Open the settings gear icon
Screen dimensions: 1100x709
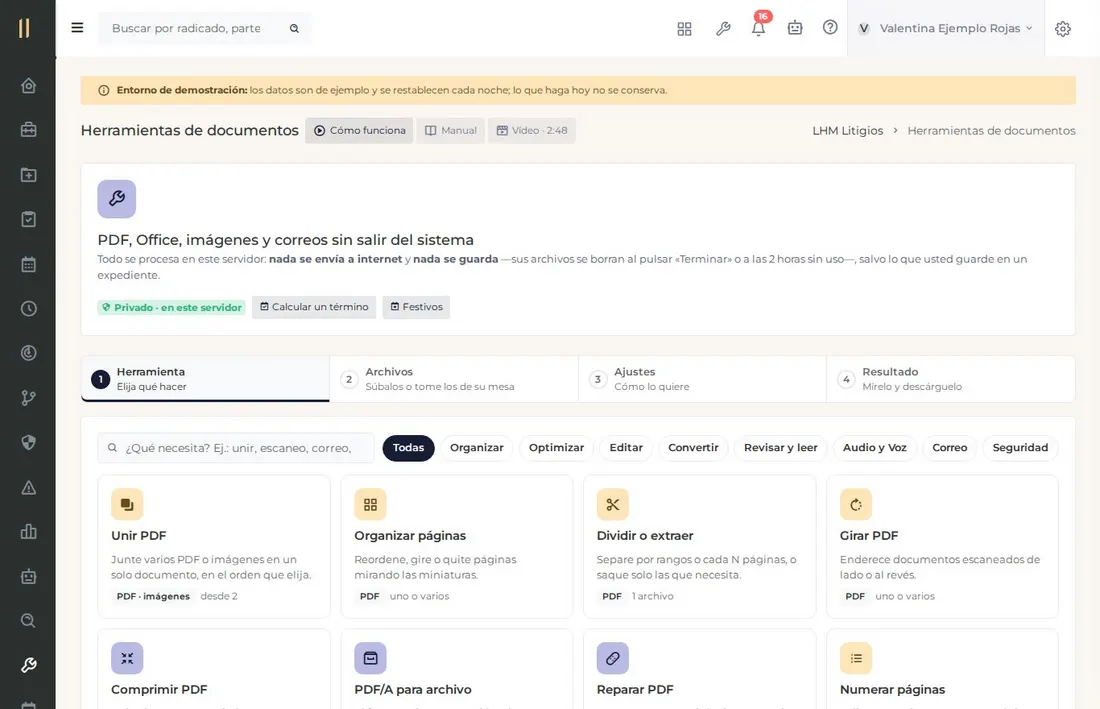click(x=1063, y=29)
